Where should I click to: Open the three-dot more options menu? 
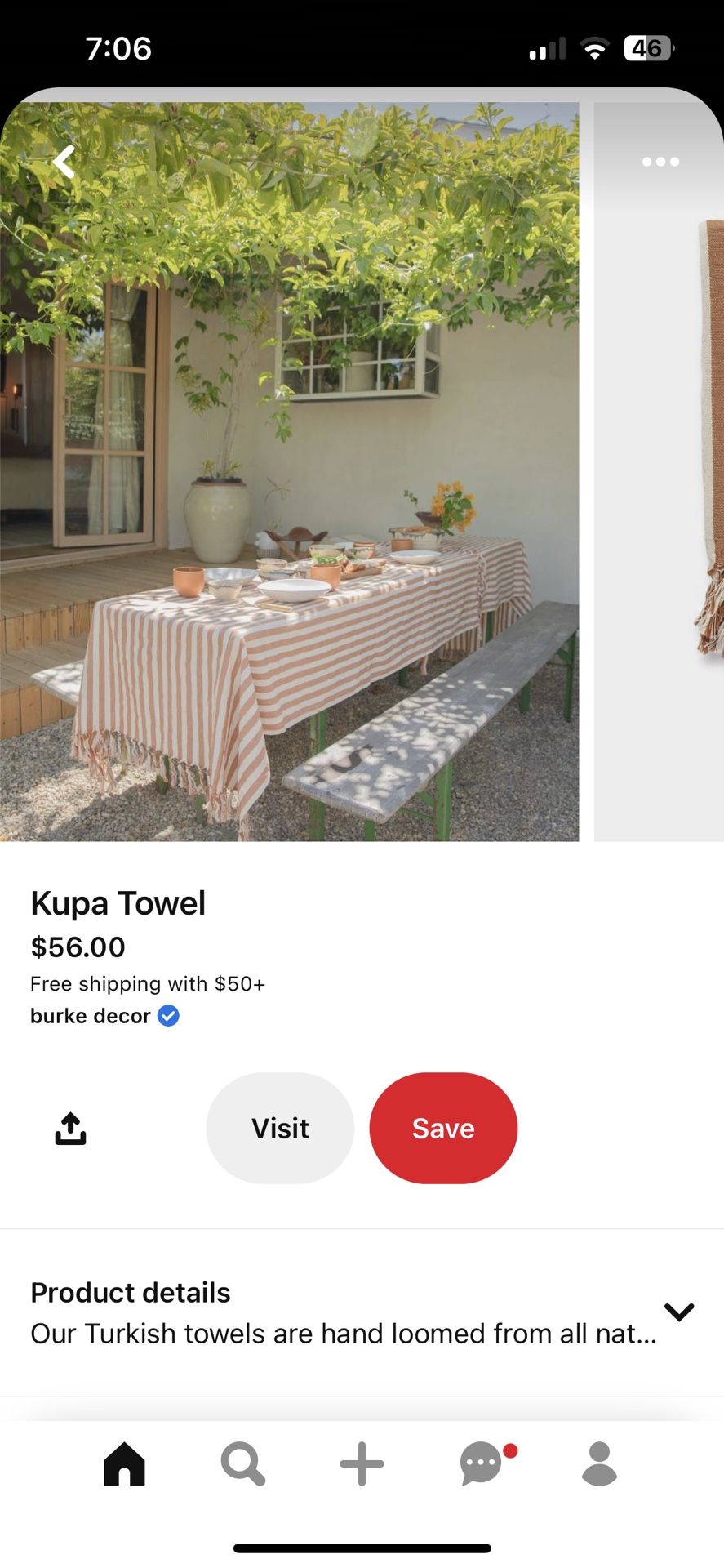[660, 162]
